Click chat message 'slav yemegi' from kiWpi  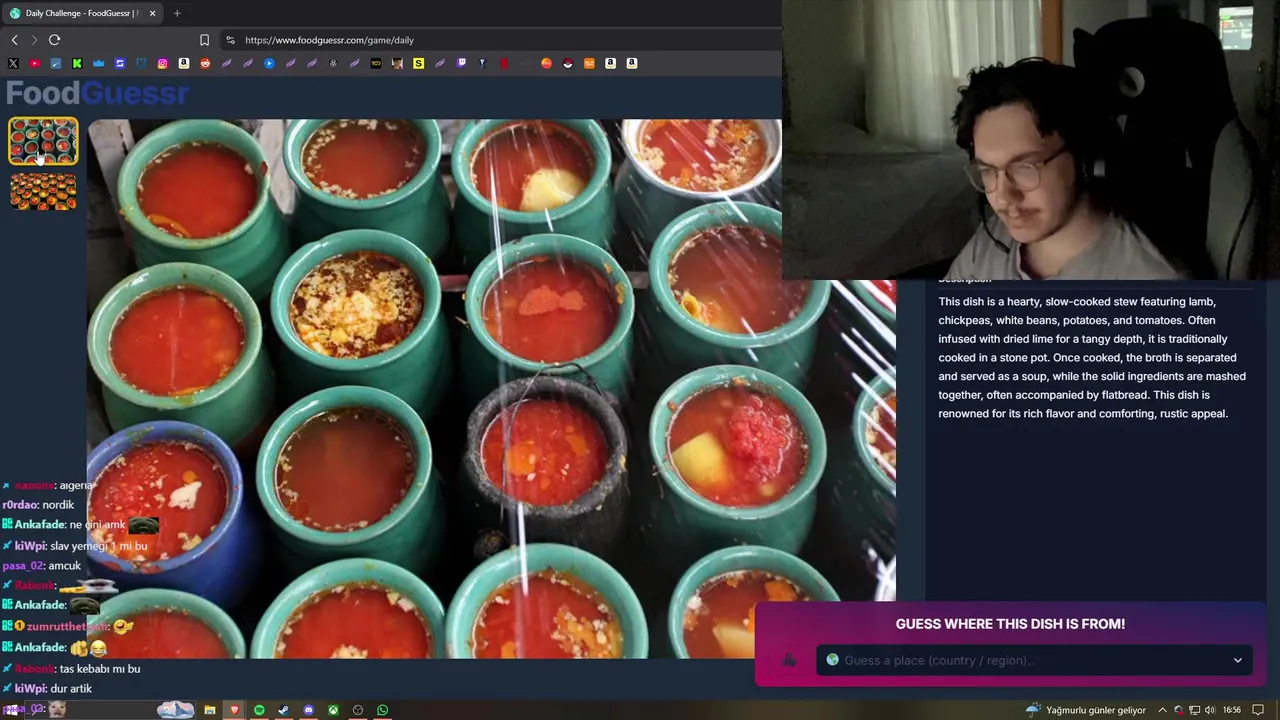click(98, 546)
